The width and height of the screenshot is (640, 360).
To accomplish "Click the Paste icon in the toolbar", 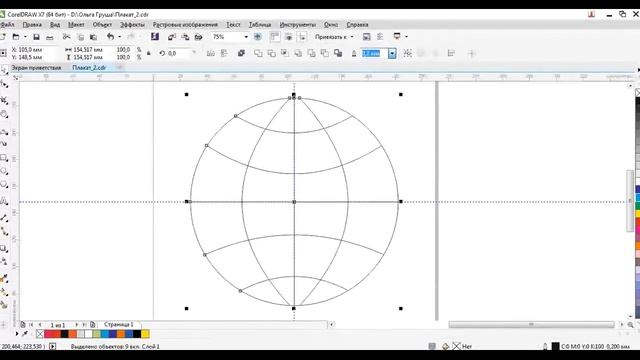I will coord(93,37).
